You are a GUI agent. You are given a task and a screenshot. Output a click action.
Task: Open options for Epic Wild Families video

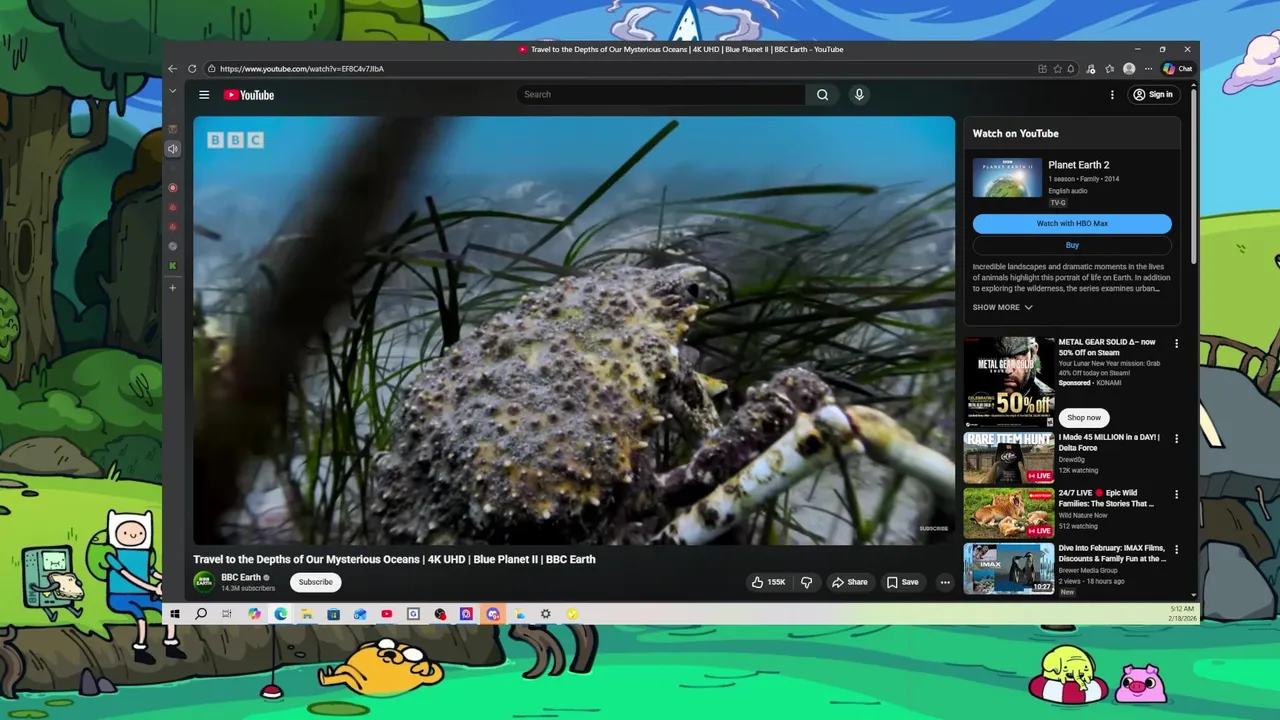tap(1176, 494)
